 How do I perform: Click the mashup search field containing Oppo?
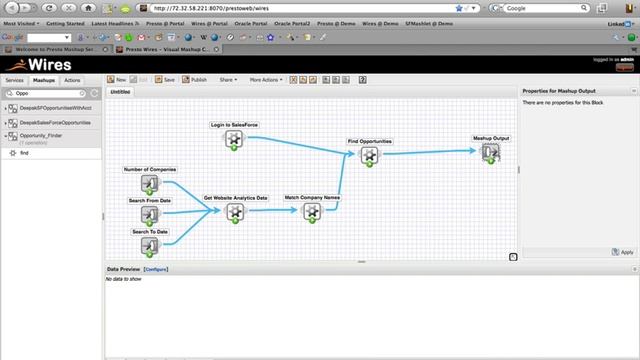pos(46,93)
